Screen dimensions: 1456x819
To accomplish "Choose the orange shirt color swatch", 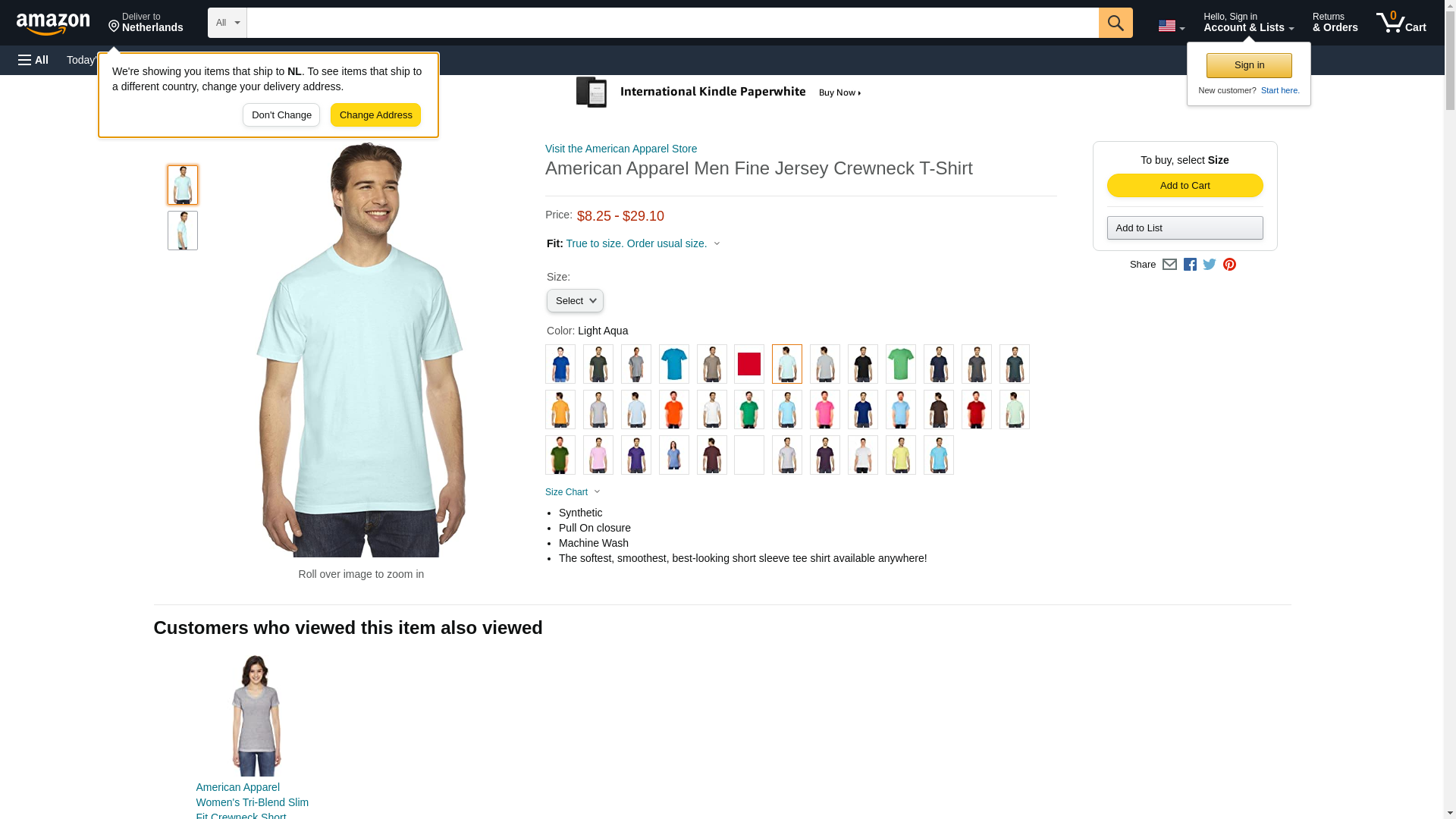I will pos(674,409).
